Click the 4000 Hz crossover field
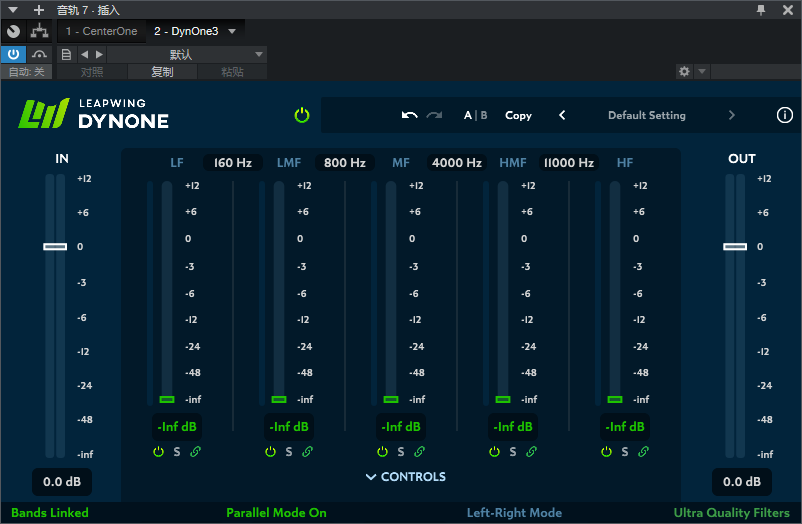 457,163
